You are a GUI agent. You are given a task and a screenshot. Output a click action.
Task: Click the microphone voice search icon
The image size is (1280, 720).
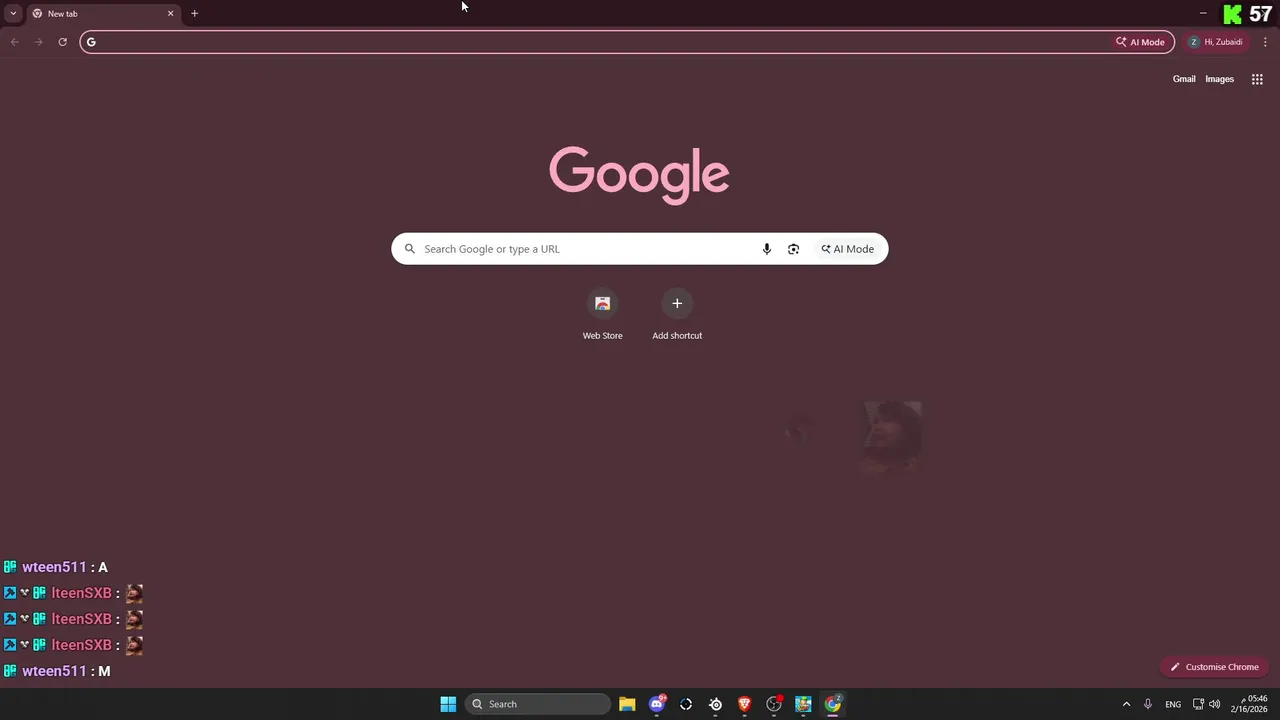767,249
